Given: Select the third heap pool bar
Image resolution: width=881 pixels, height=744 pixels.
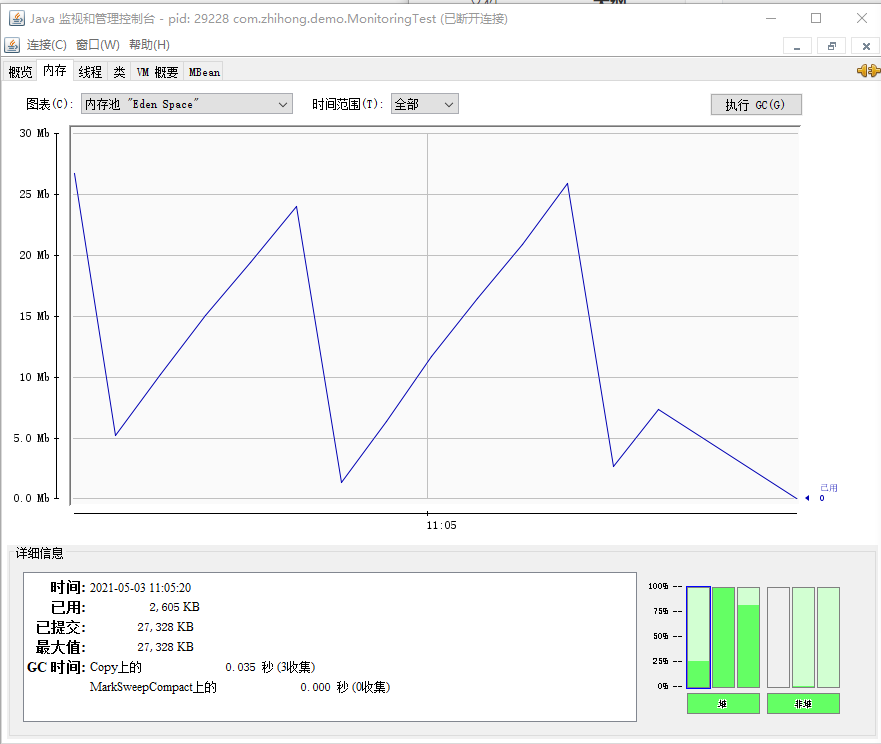Looking at the screenshot, I should [748, 637].
